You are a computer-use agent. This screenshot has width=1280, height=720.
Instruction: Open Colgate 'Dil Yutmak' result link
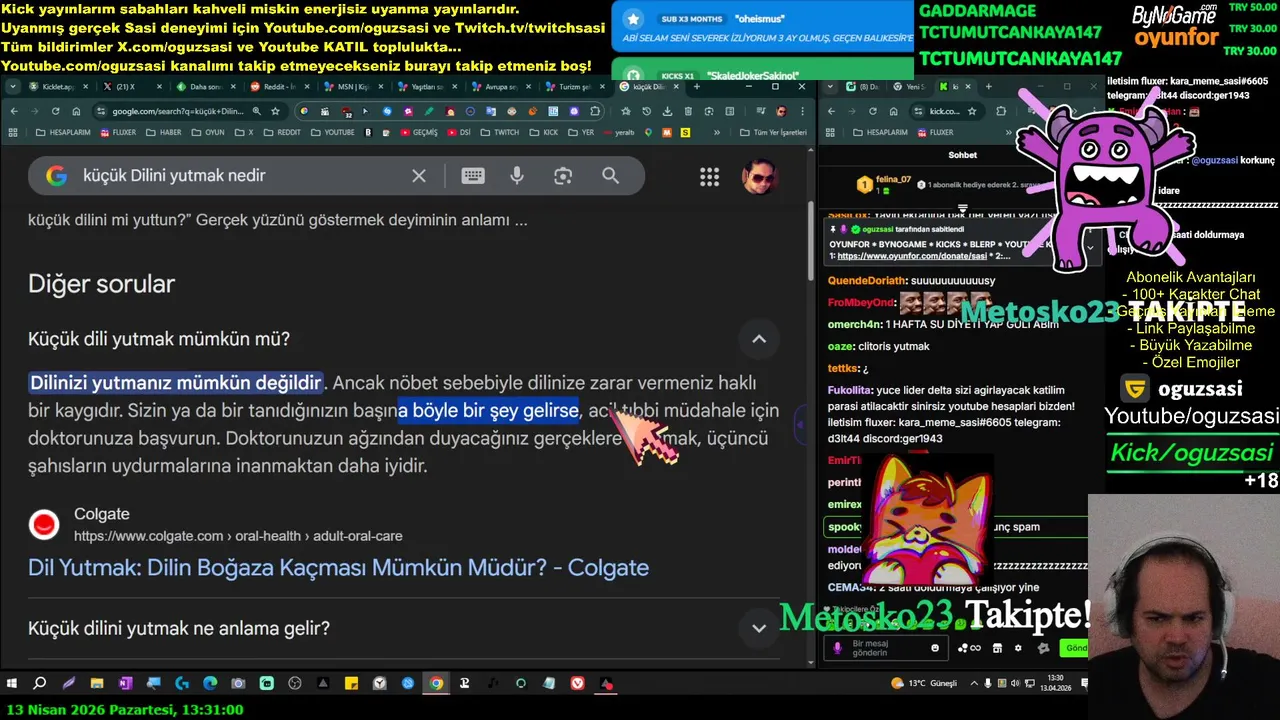pyautogui.click(x=338, y=568)
